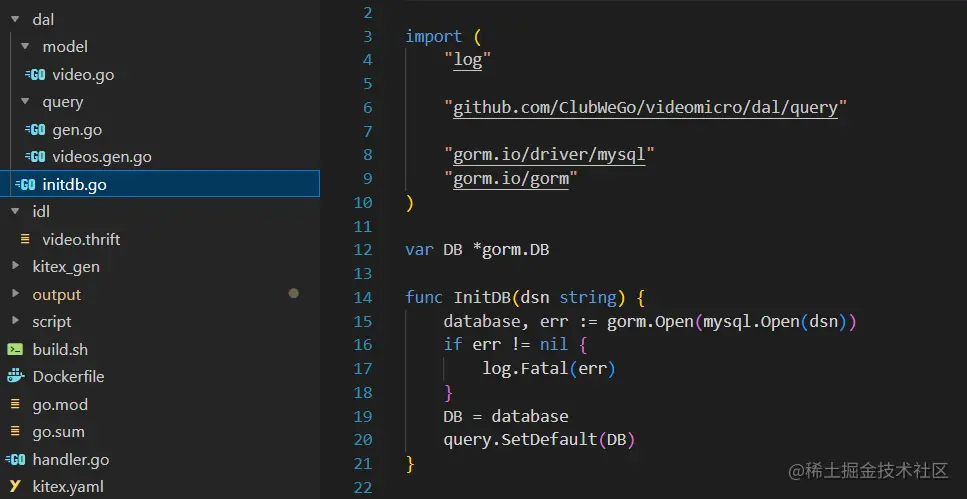
Task: Follow the "log" import link
Action: pyautogui.click(x=467, y=60)
